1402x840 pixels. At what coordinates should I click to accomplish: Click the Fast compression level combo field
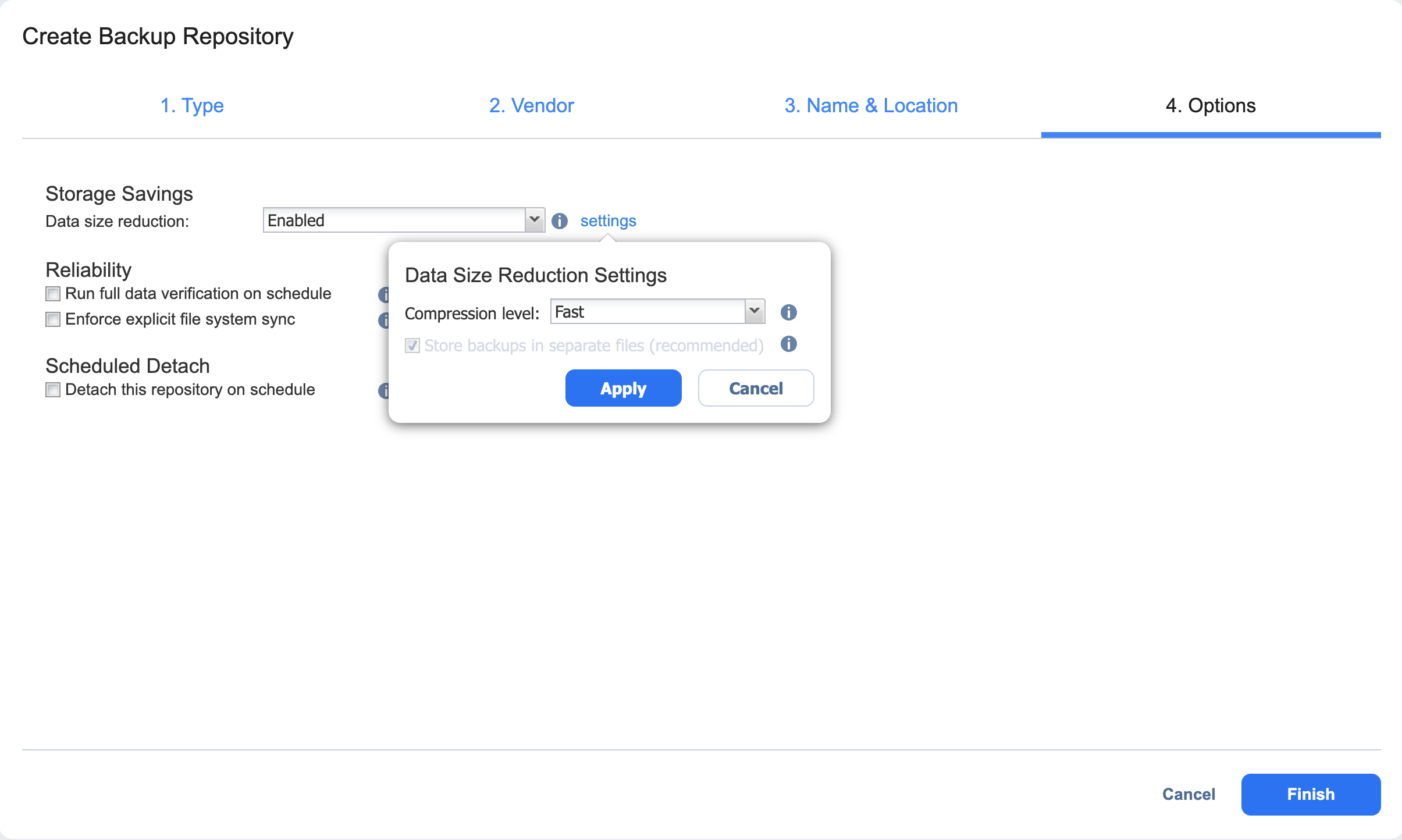click(x=647, y=312)
